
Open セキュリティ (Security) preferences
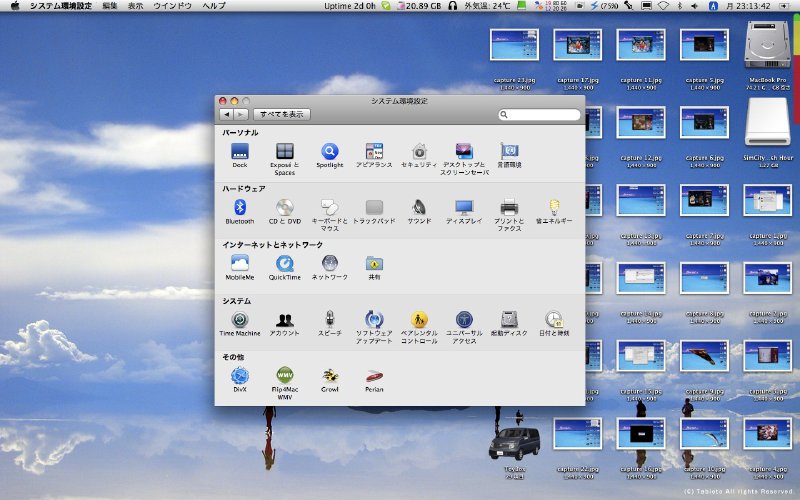pos(419,152)
